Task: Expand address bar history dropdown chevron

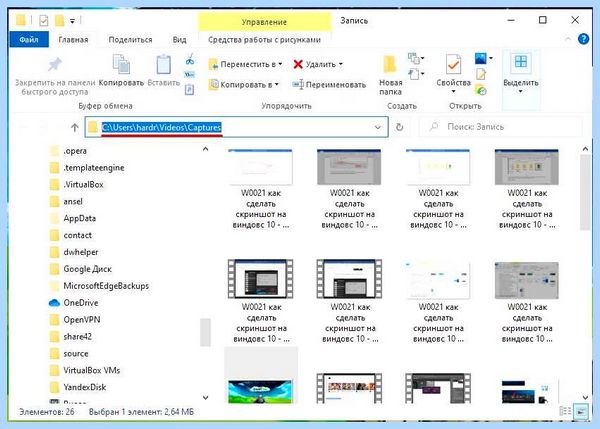Action: (378, 127)
